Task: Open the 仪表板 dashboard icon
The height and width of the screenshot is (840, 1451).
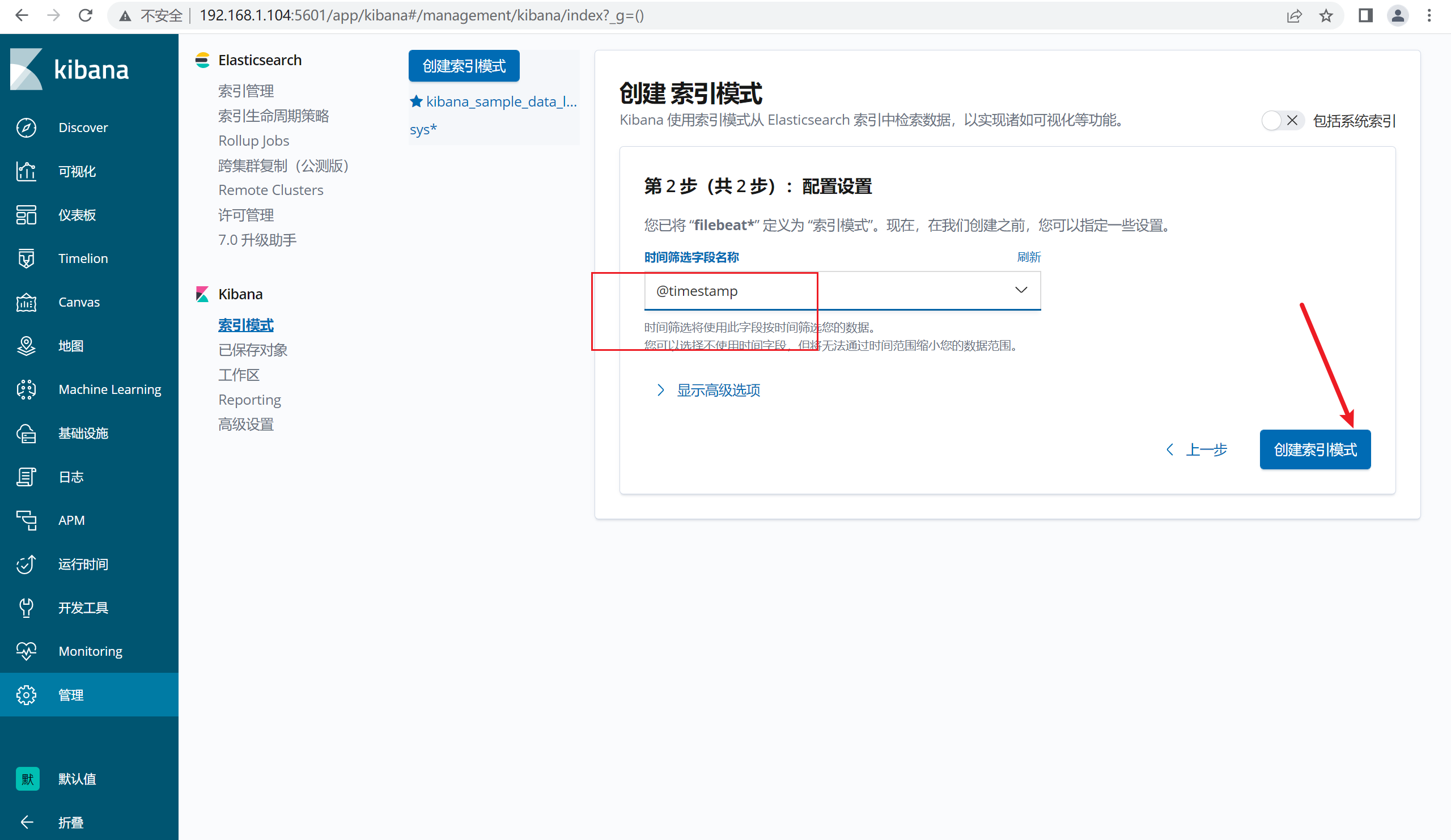Action: (26, 215)
